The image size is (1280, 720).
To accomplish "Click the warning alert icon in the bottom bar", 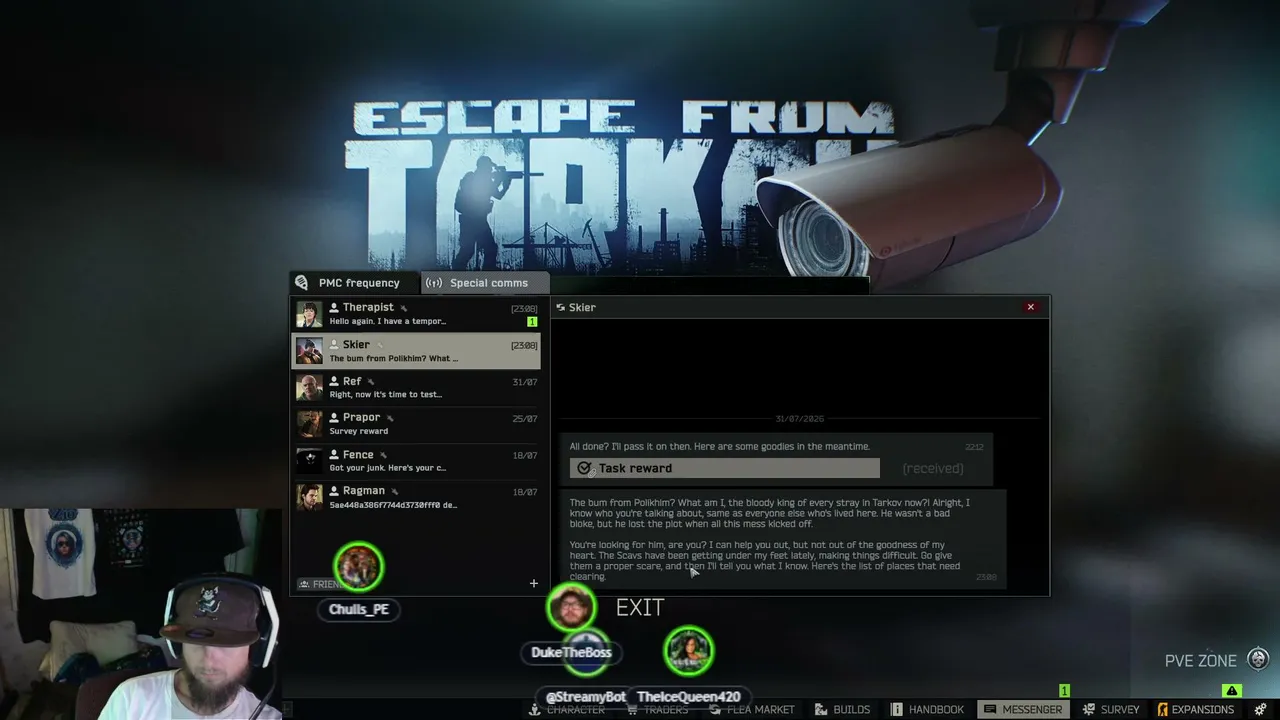I will tap(1232, 691).
